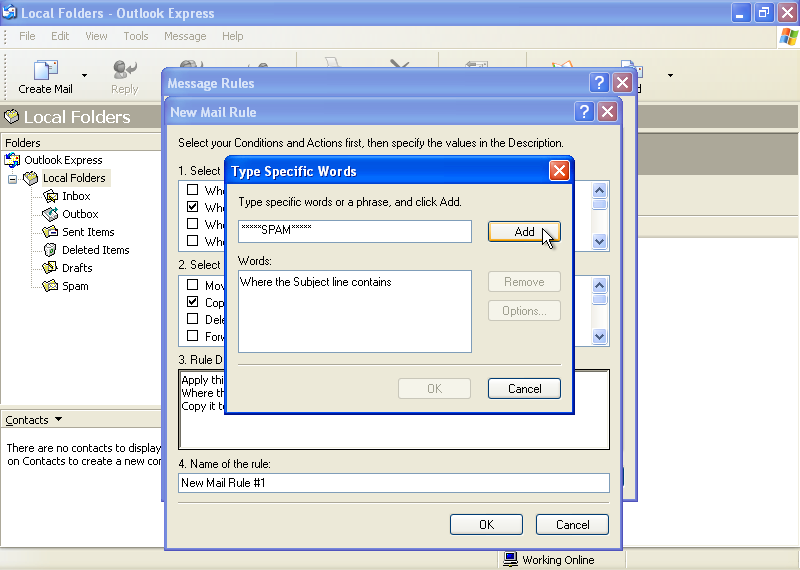This screenshot has height=570, width=800.
Task: Toggle the first condition checkbox in Conditions list
Action: 192,190
